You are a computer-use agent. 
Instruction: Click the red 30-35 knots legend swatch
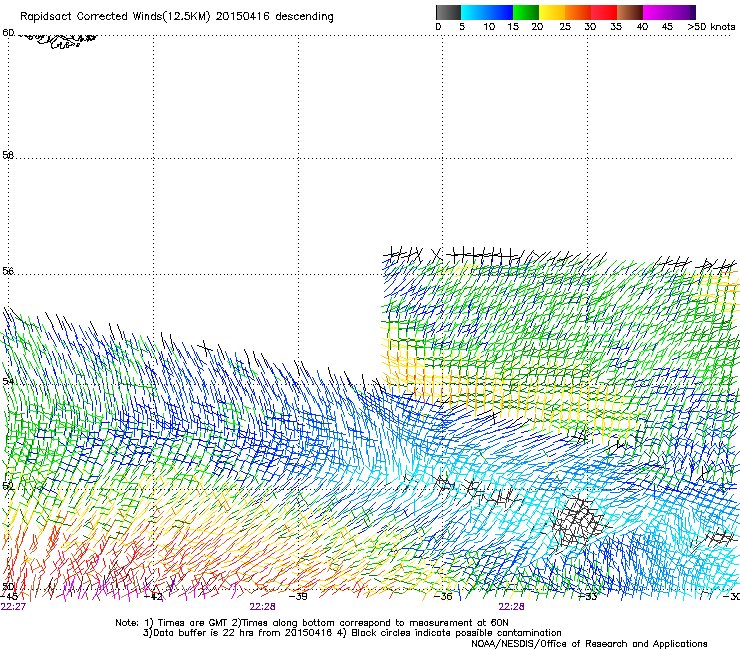pyautogui.click(x=604, y=12)
